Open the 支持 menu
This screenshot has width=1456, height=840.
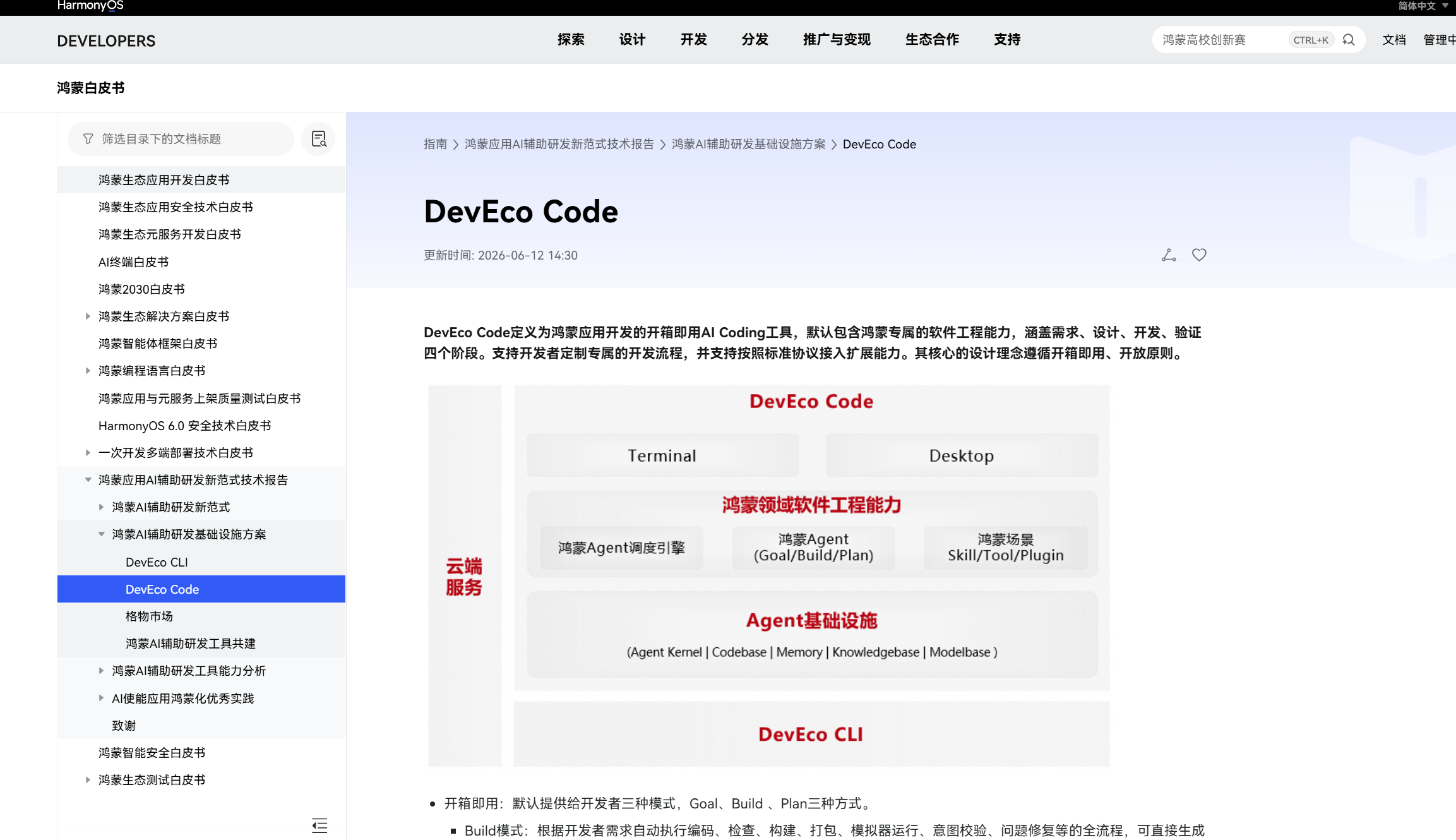click(x=1007, y=40)
